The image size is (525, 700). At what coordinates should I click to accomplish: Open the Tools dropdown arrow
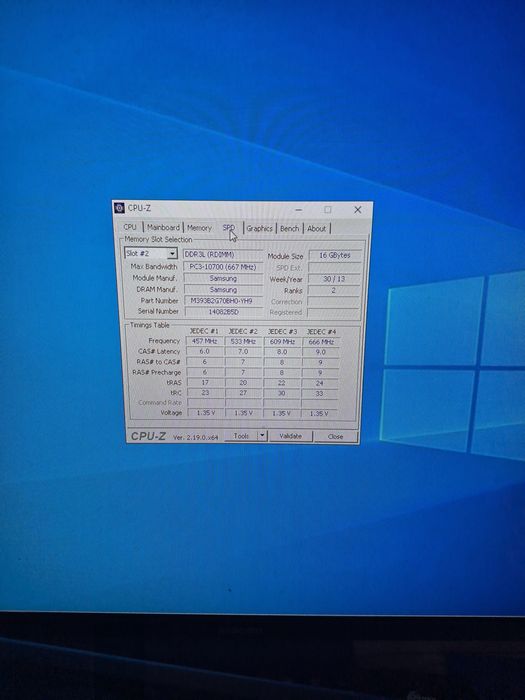[x=262, y=436]
